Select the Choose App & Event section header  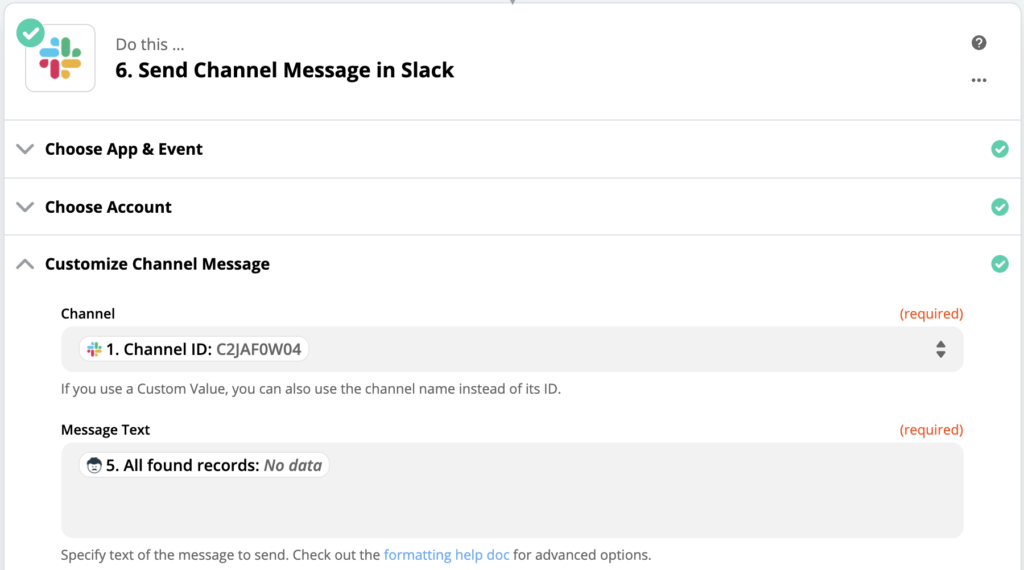click(513, 149)
